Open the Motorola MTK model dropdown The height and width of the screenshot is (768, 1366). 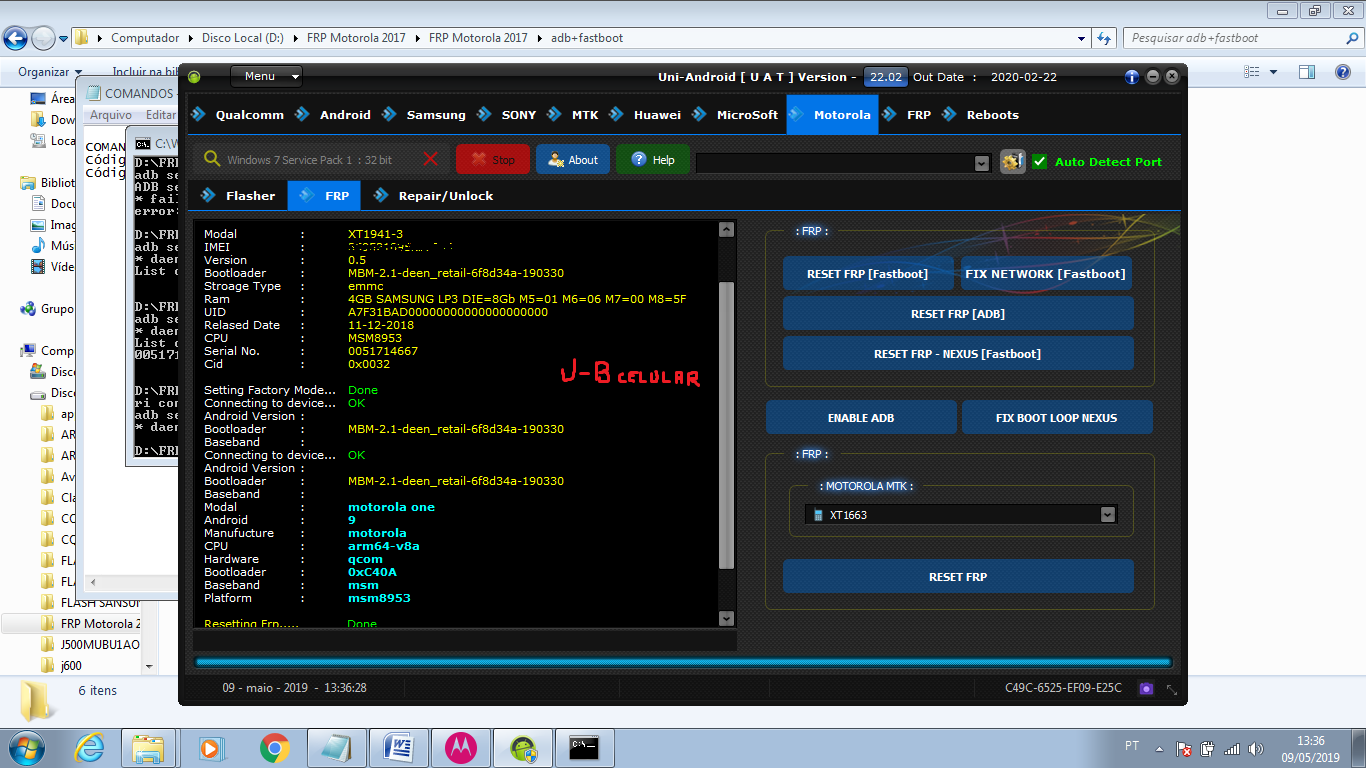pyautogui.click(x=1107, y=515)
